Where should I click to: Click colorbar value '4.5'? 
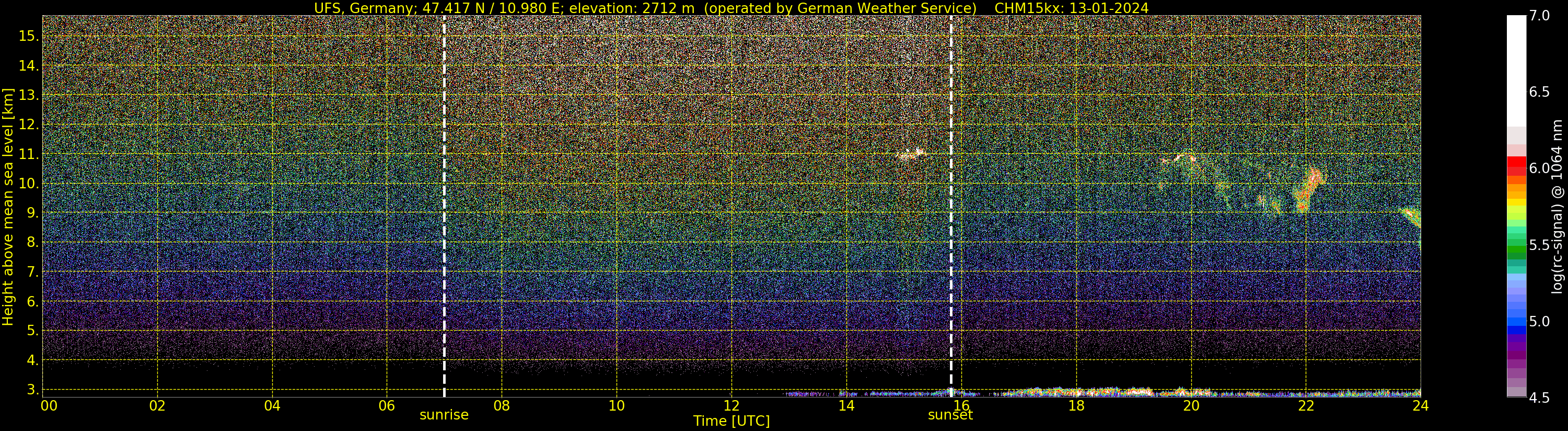(1539, 398)
